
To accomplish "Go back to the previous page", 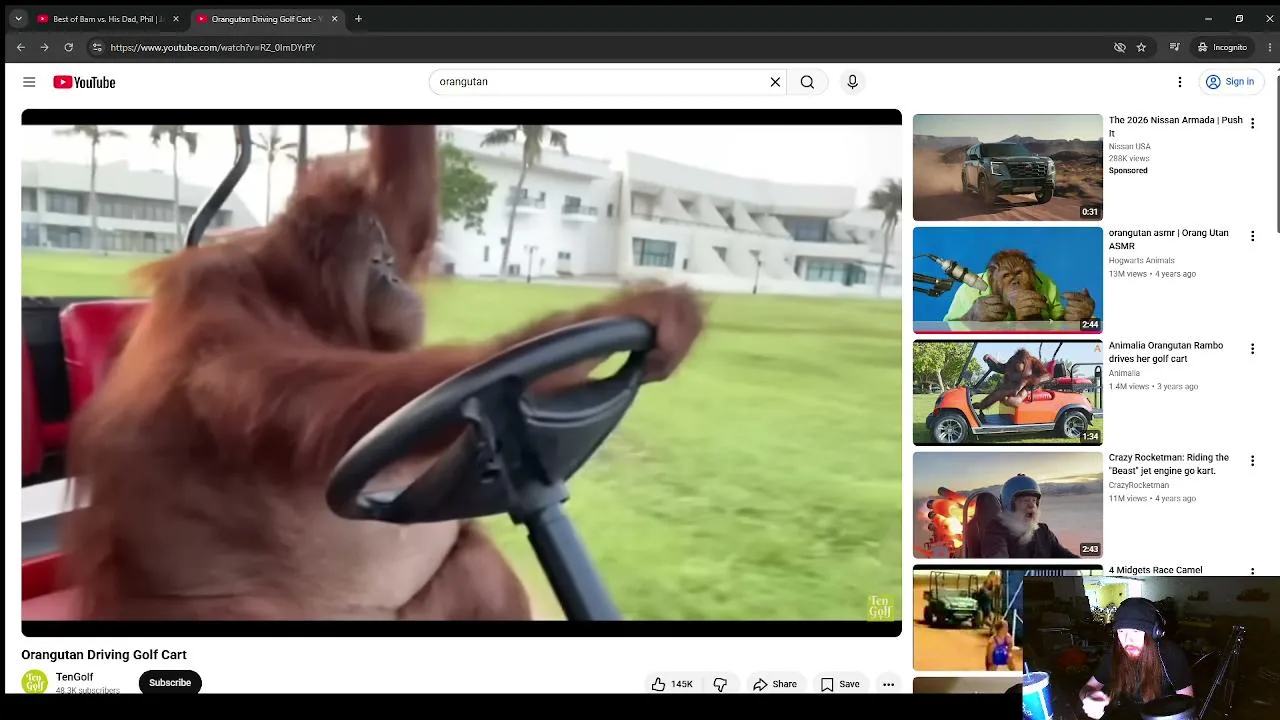I will pos(20,47).
